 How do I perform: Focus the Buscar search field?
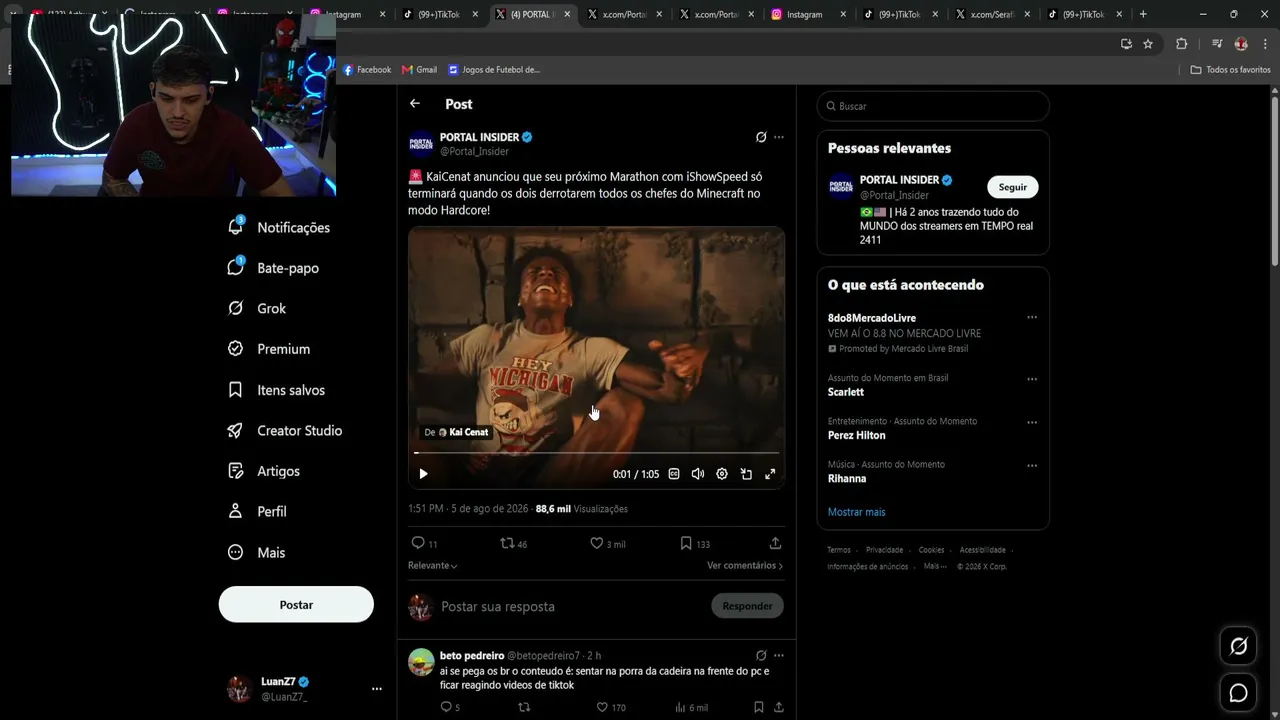point(933,106)
